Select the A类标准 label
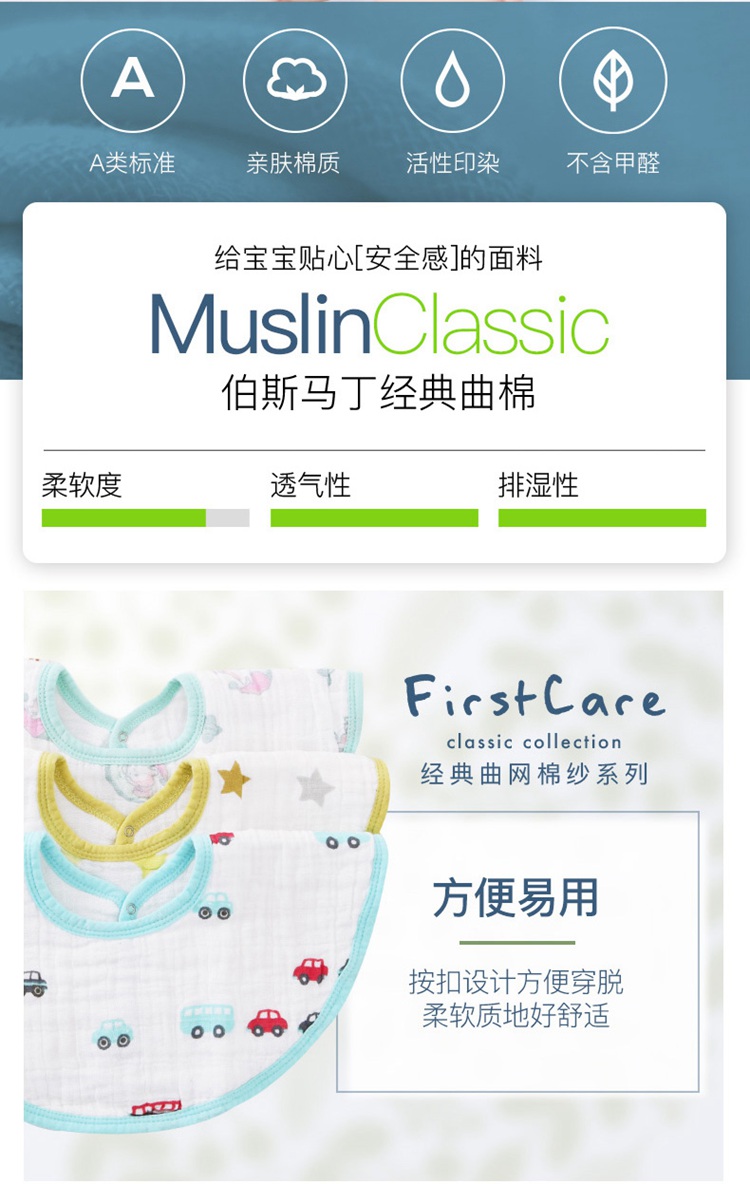 [x=132, y=163]
